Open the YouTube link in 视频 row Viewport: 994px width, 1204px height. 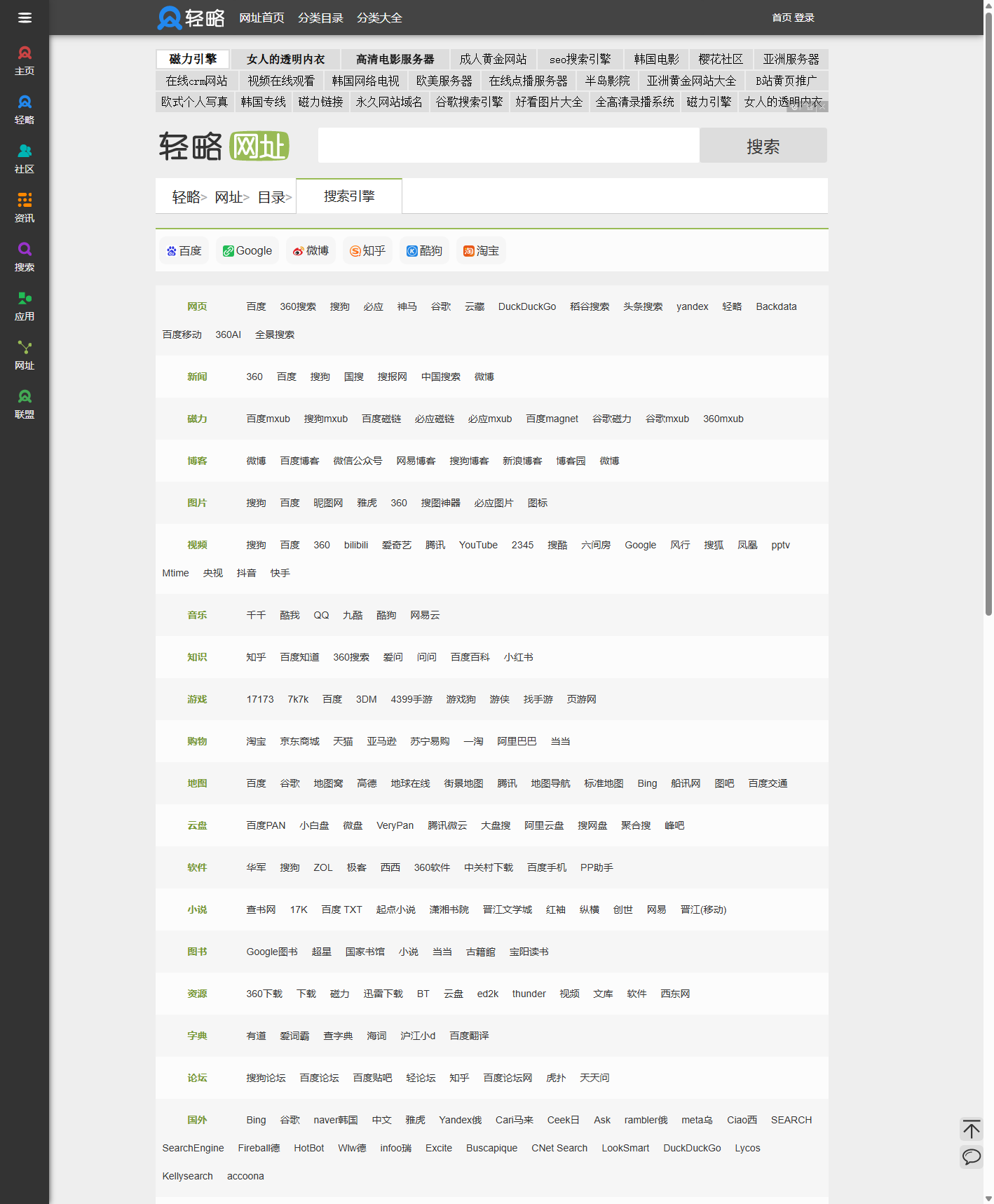[x=478, y=545]
